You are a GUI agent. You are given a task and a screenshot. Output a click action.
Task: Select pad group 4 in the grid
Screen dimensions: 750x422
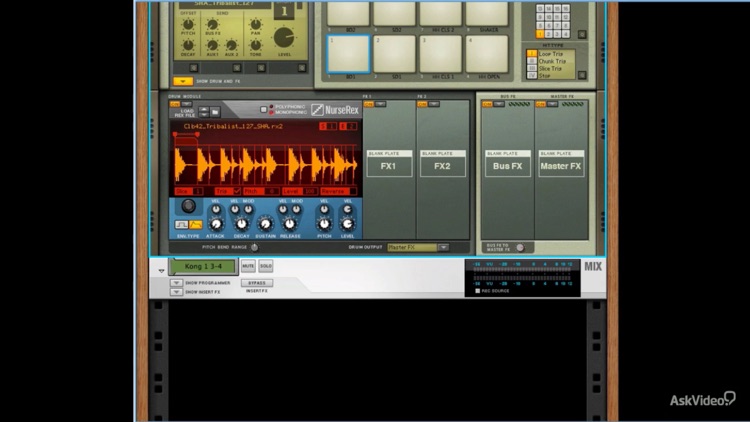[566, 34]
